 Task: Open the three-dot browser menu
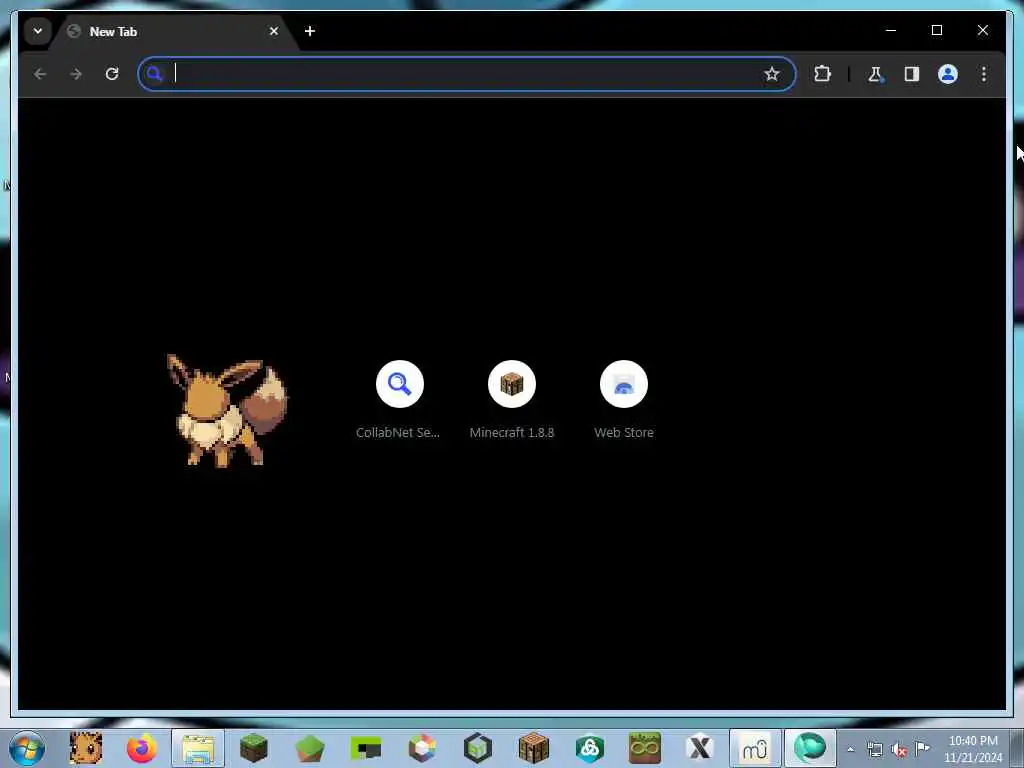point(984,74)
